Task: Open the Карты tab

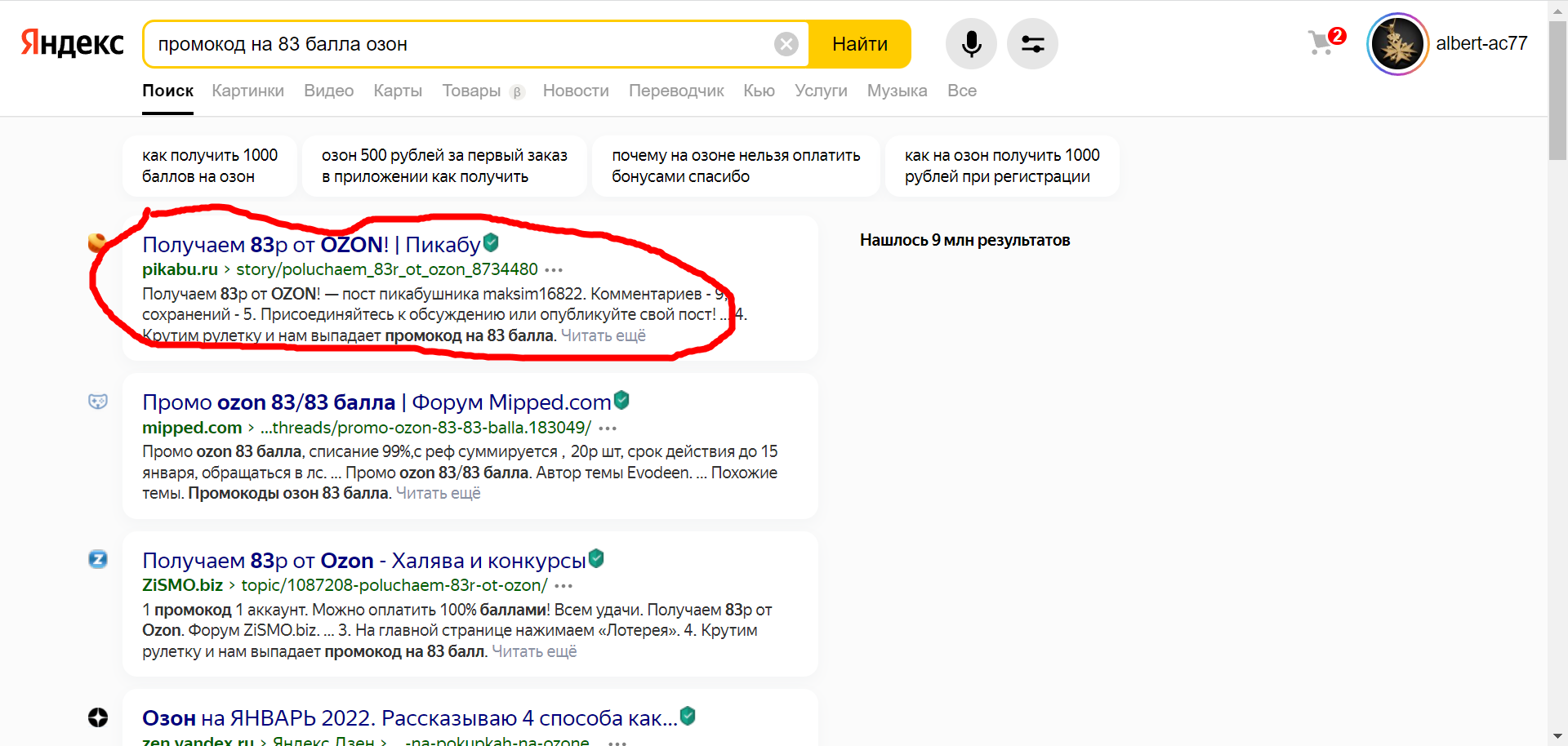Action: point(398,91)
